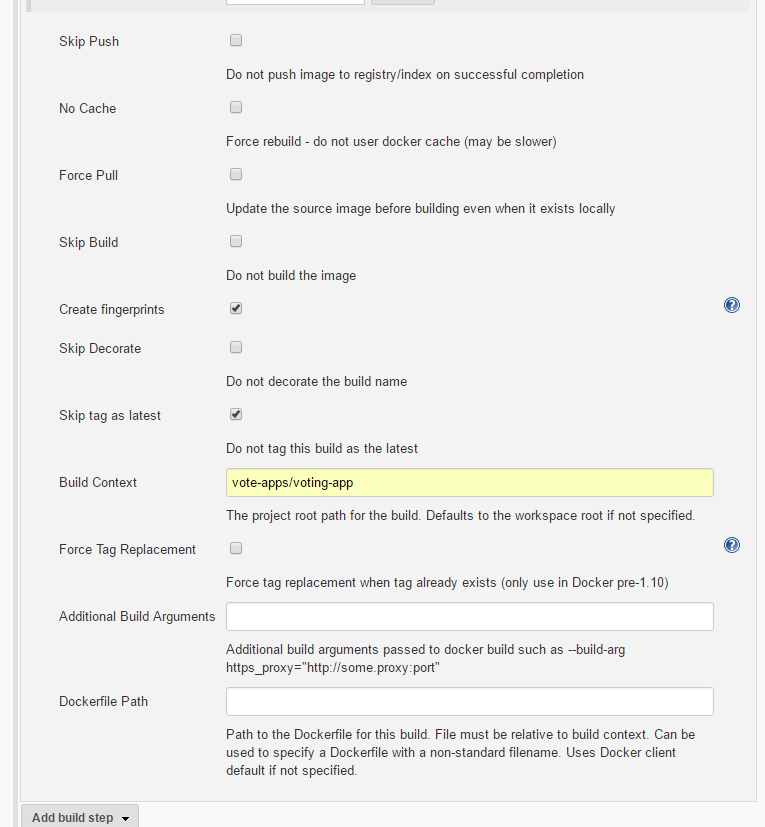Tick the Force Pull checkbox

pos(236,174)
